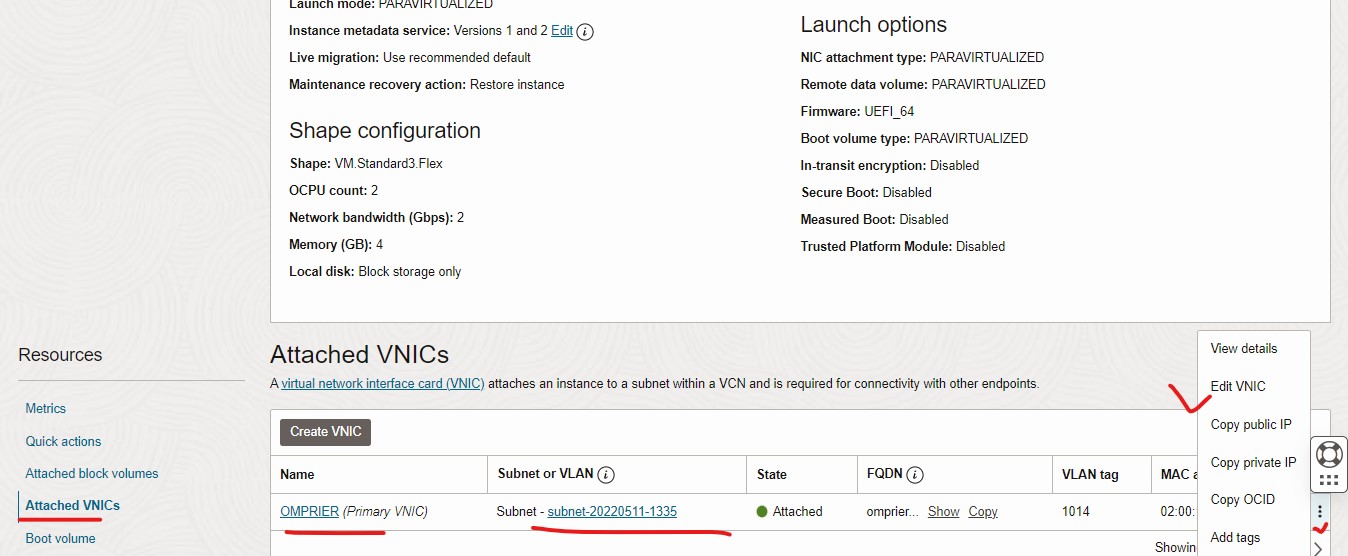Copy the FQDN using the Copy link
1348x556 pixels.
coord(982,512)
